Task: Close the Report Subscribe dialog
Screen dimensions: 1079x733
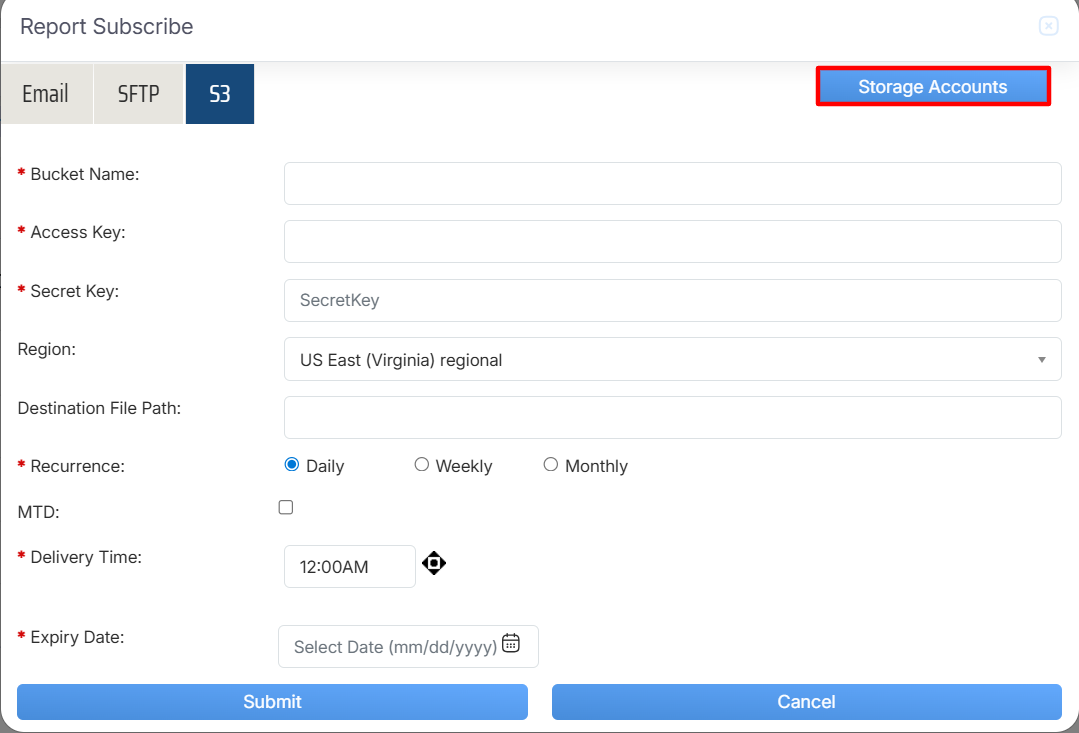Action: tap(1048, 27)
